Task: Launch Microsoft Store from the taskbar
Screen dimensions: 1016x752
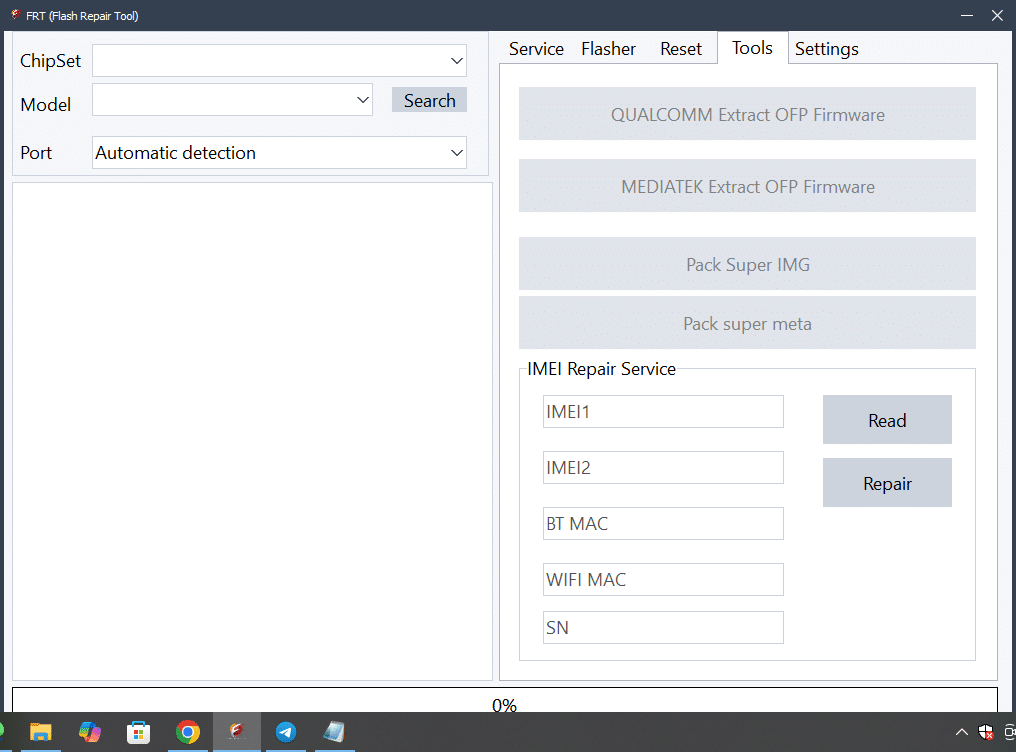Action: pos(139,732)
